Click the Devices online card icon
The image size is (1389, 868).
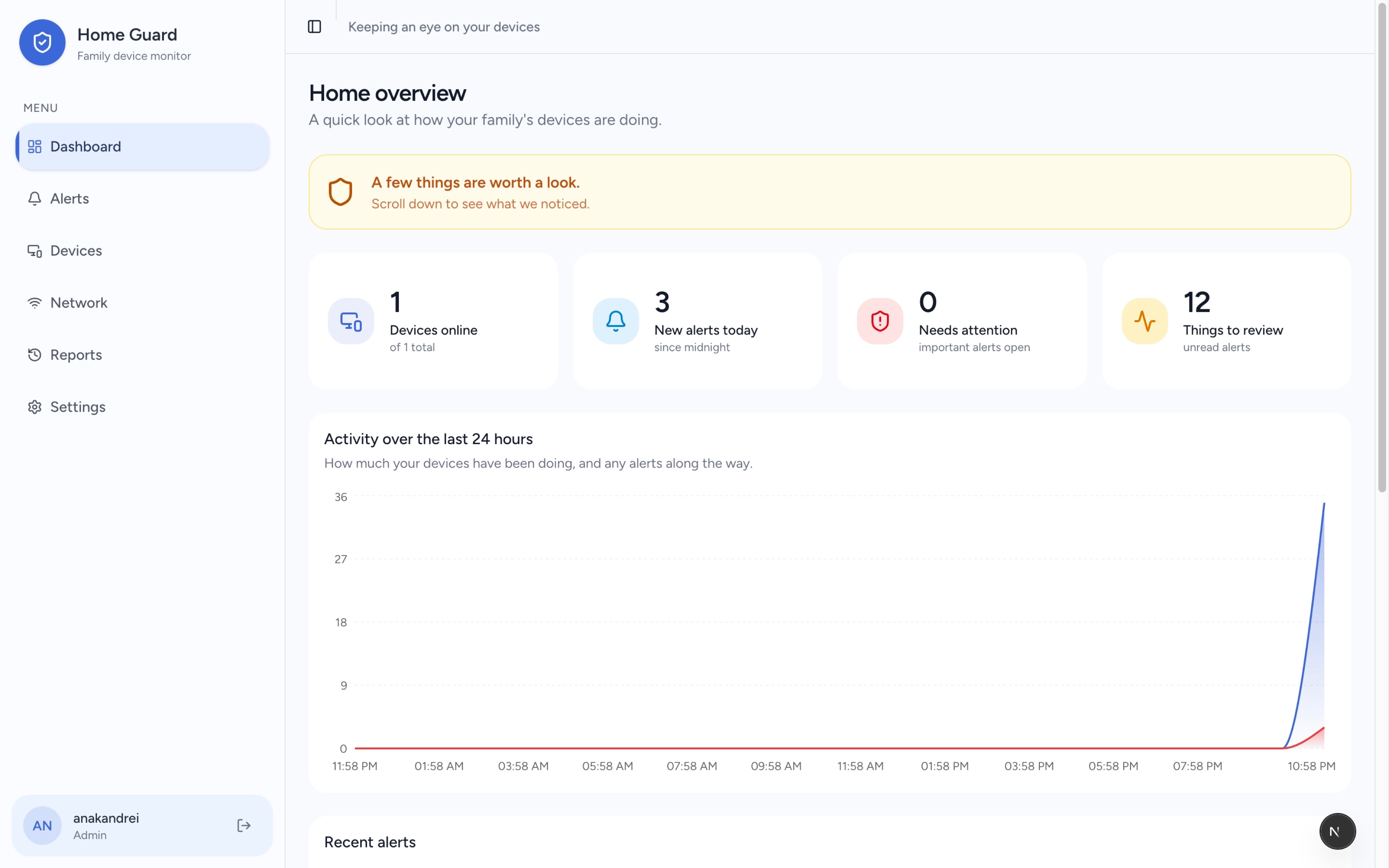pos(351,321)
